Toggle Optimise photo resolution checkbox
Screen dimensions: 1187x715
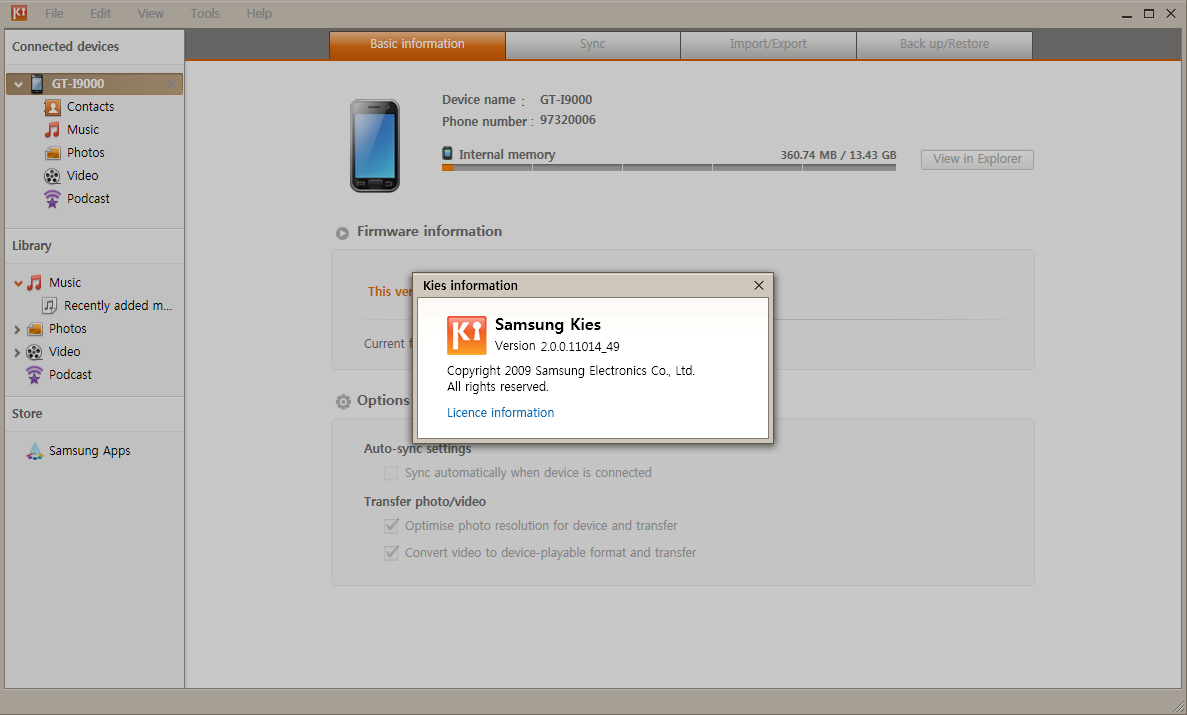click(x=391, y=526)
